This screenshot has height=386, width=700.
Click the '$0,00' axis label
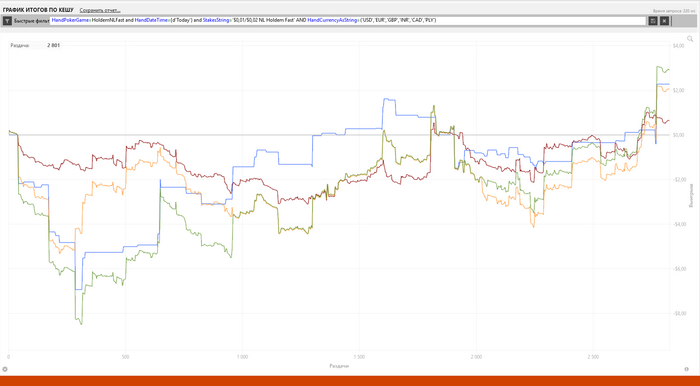point(678,135)
